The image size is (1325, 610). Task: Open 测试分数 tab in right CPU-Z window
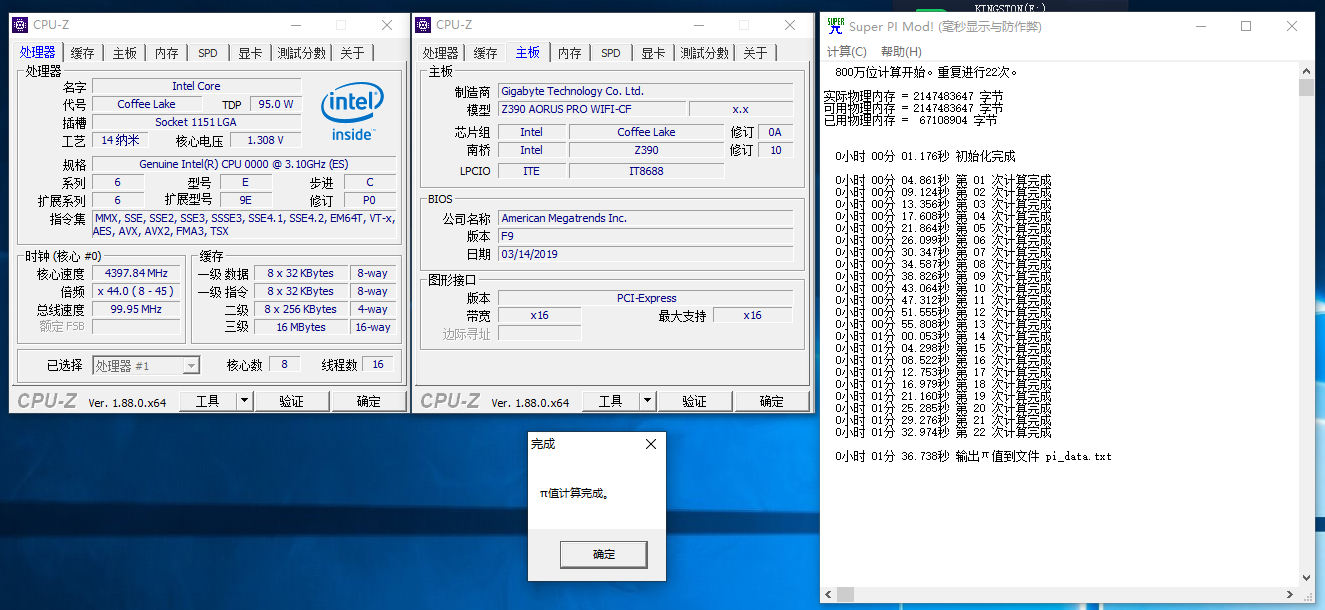(x=705, y=53)
